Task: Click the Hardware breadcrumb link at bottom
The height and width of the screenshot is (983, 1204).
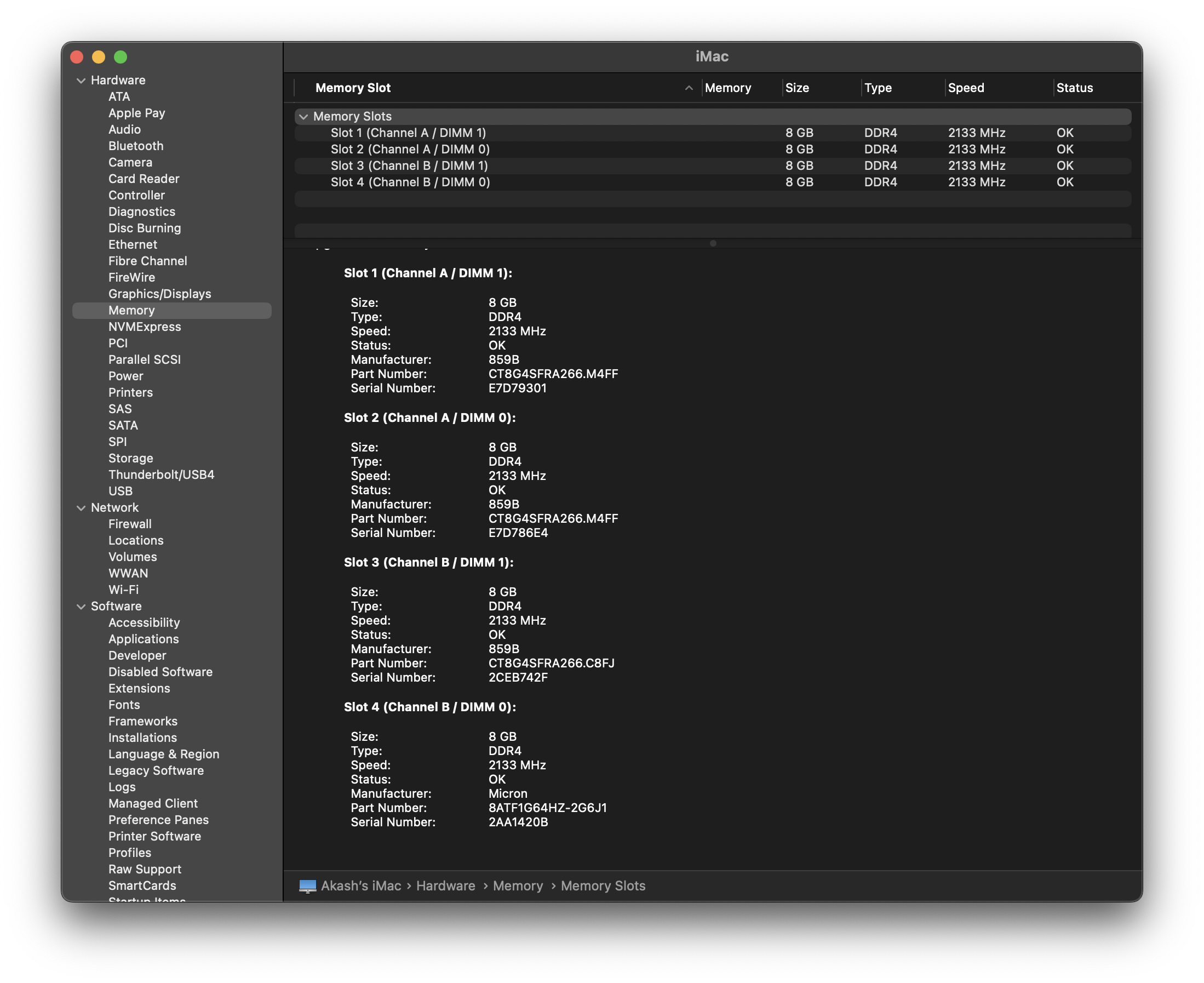Action: click(x=445, y=885)
